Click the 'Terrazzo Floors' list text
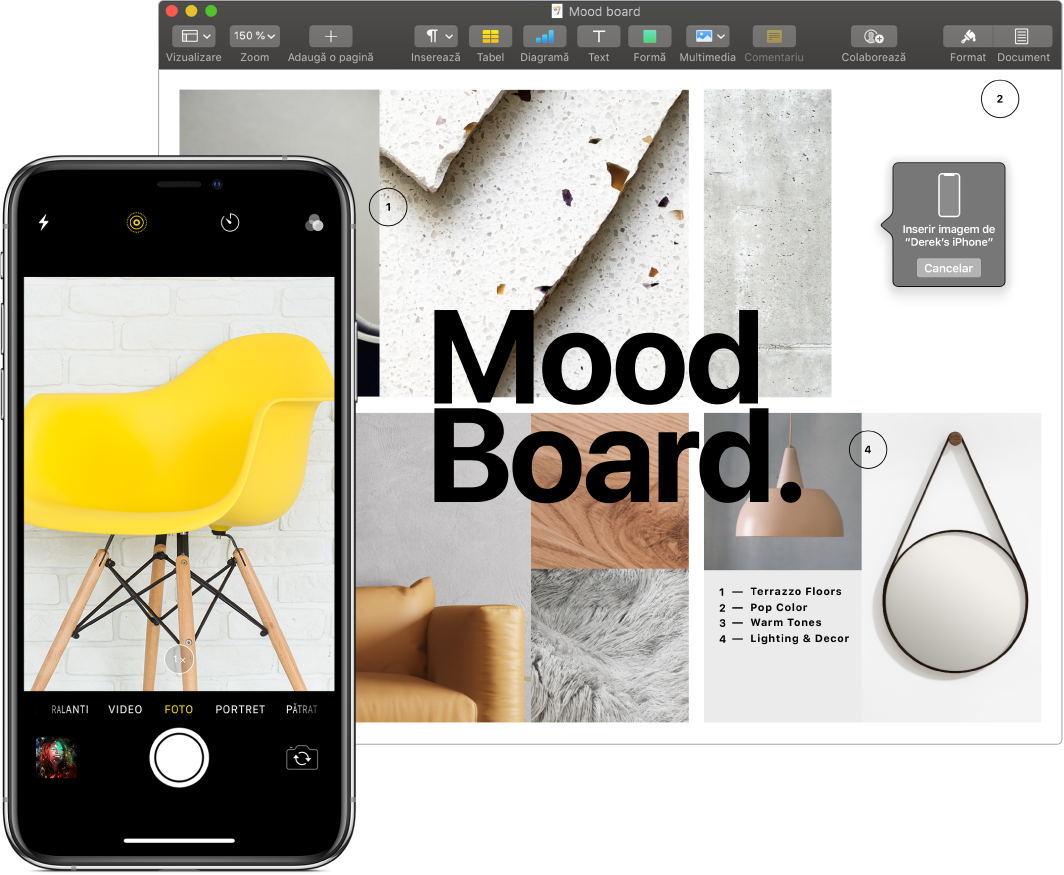This screenshot has height=875, width=1064. [796, 591]
